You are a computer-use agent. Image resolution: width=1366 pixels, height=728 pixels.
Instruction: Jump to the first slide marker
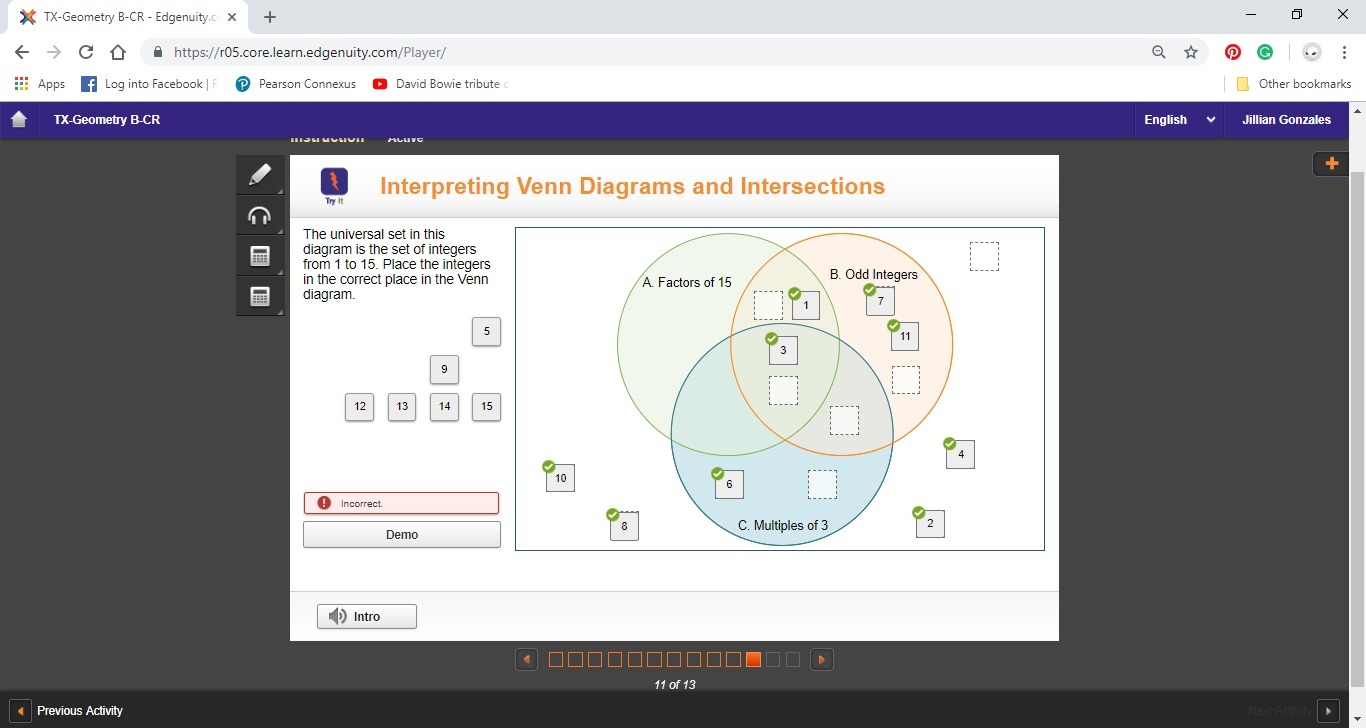click(556, 660)
